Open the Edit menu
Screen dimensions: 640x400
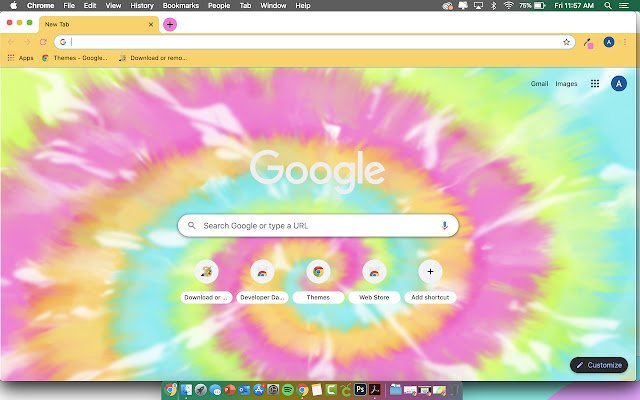(x=90, y=5)
